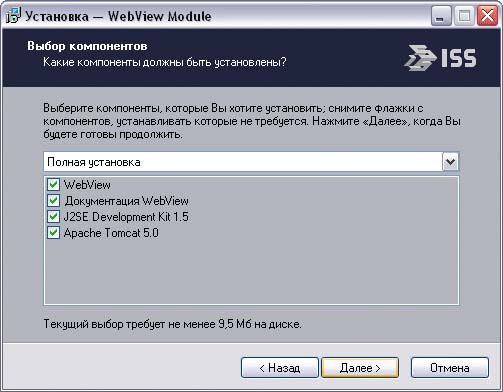This screenshot has height=392, width=503.
Task: Toggle the Документация WebView checkbox
Action: click(53, 201)
